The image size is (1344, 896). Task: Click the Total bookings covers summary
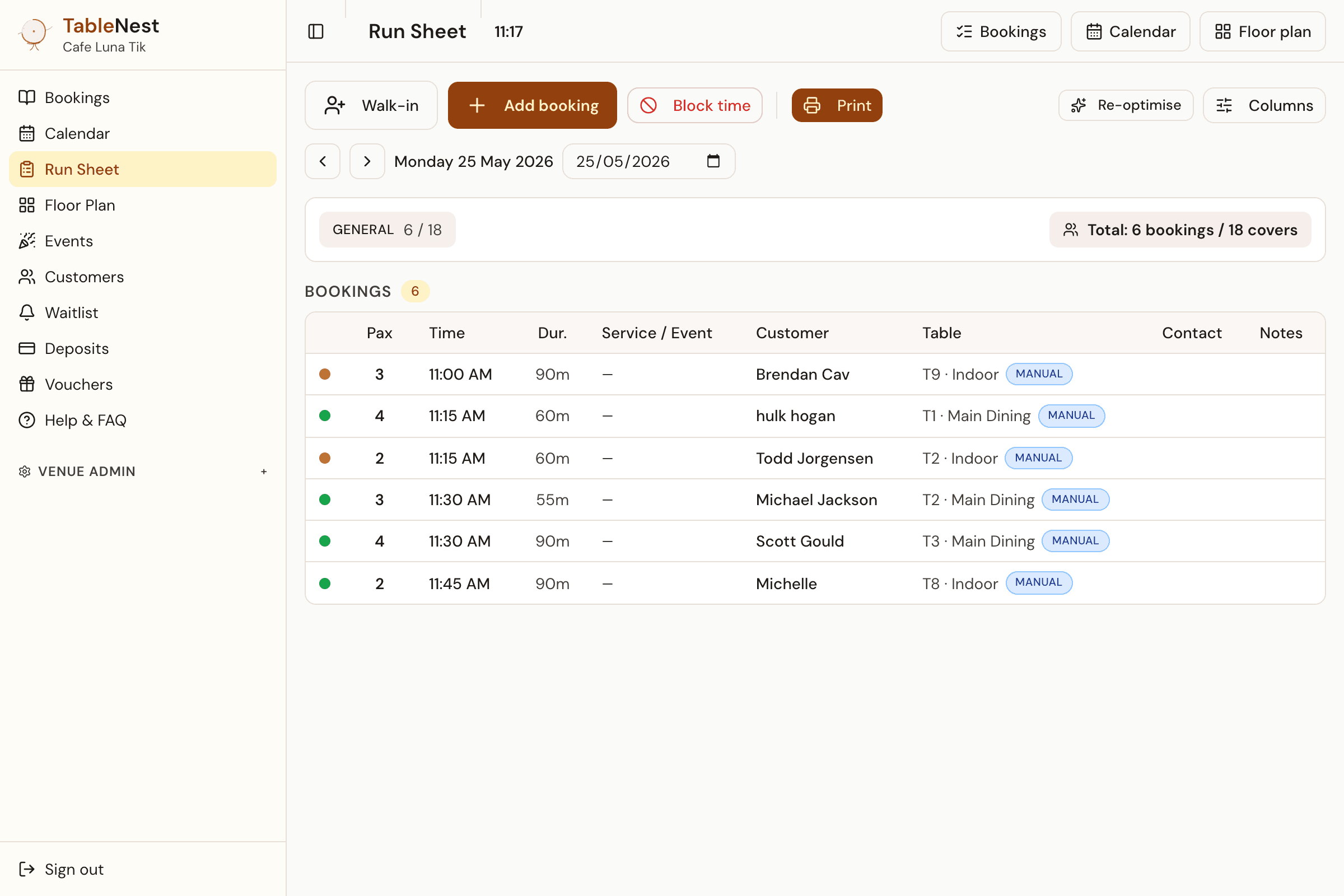pyautogui.click(x=1180, y=230)
